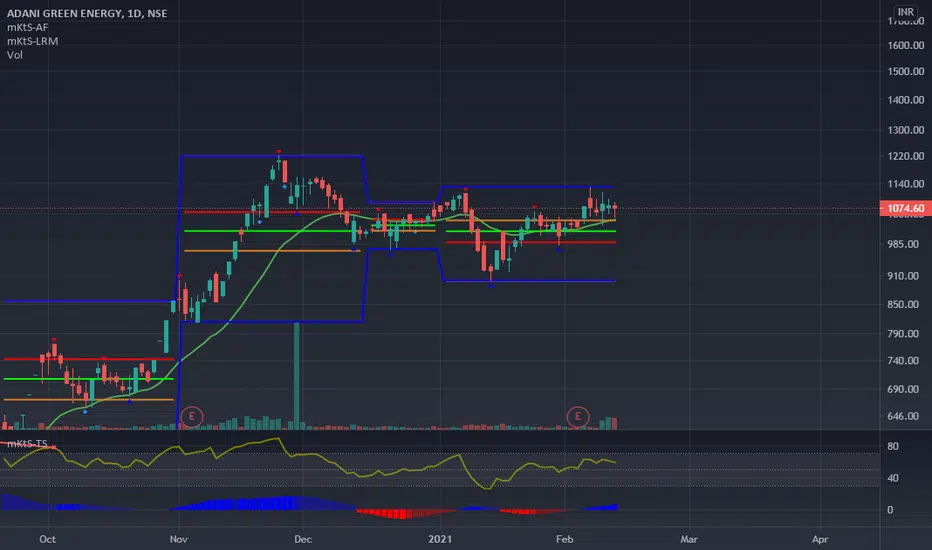The image size is (932, 550).
Task: Click the Oct label on time axis
Action: point(48,539)
